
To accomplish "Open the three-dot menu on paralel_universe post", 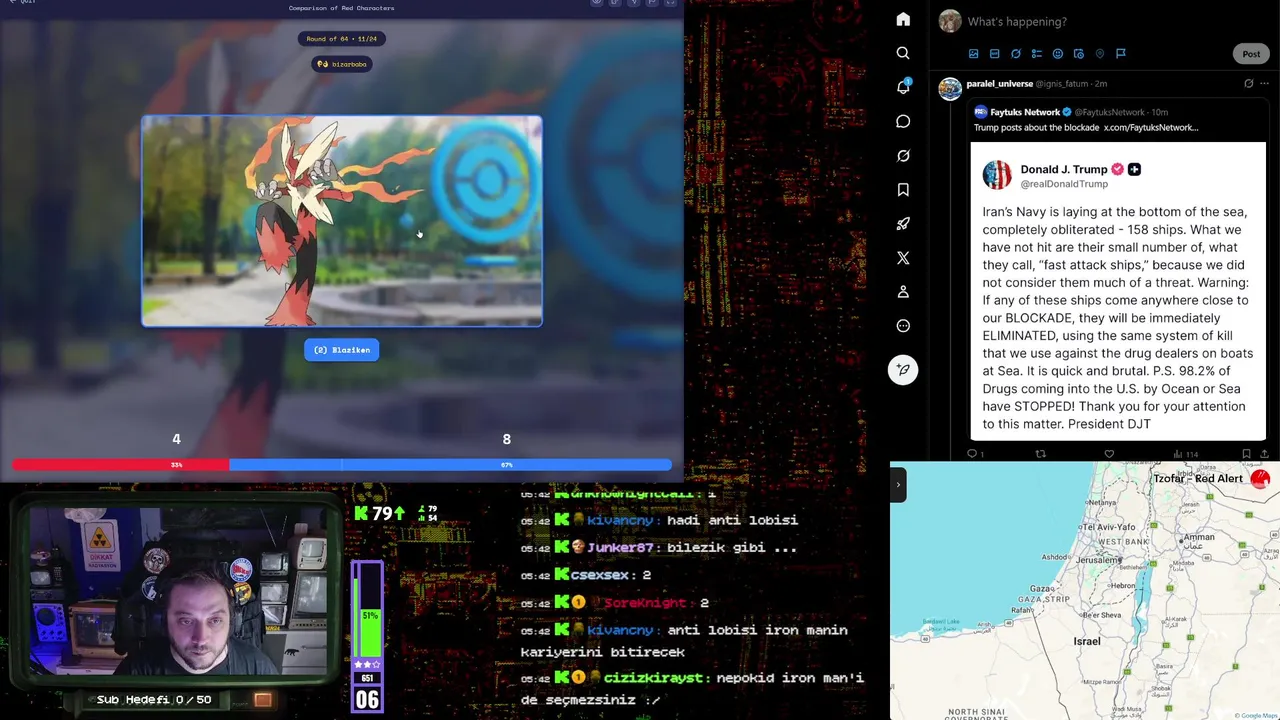I will tap(1265, 84).
